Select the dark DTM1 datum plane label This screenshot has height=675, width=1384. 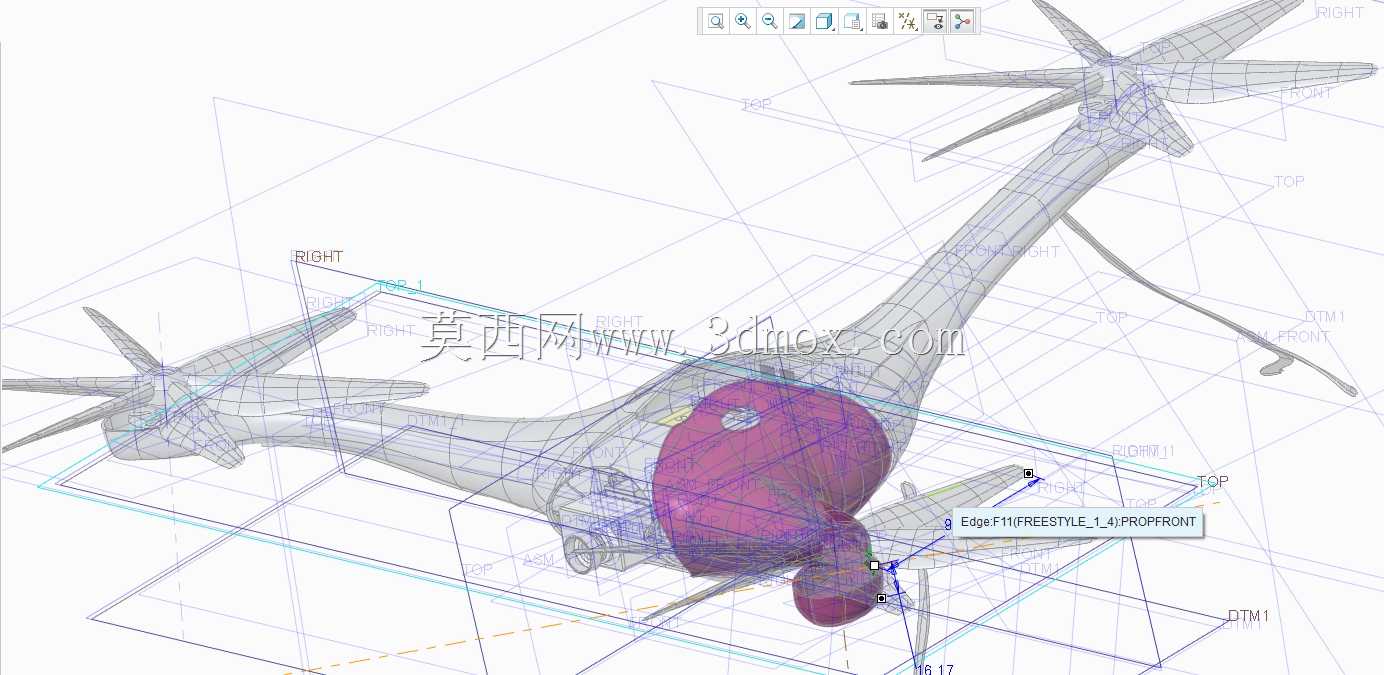(x=1248, y=616)
